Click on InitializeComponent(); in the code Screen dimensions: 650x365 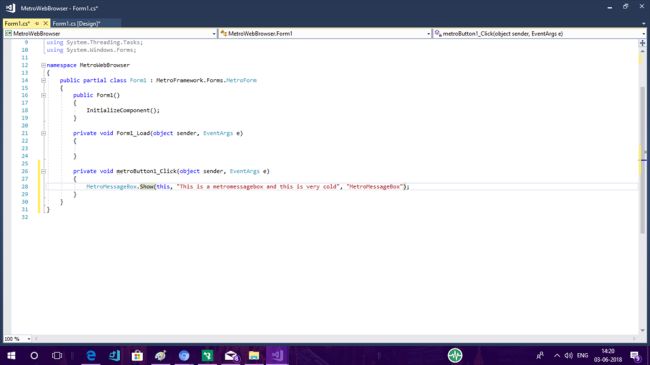coord(123,110)
